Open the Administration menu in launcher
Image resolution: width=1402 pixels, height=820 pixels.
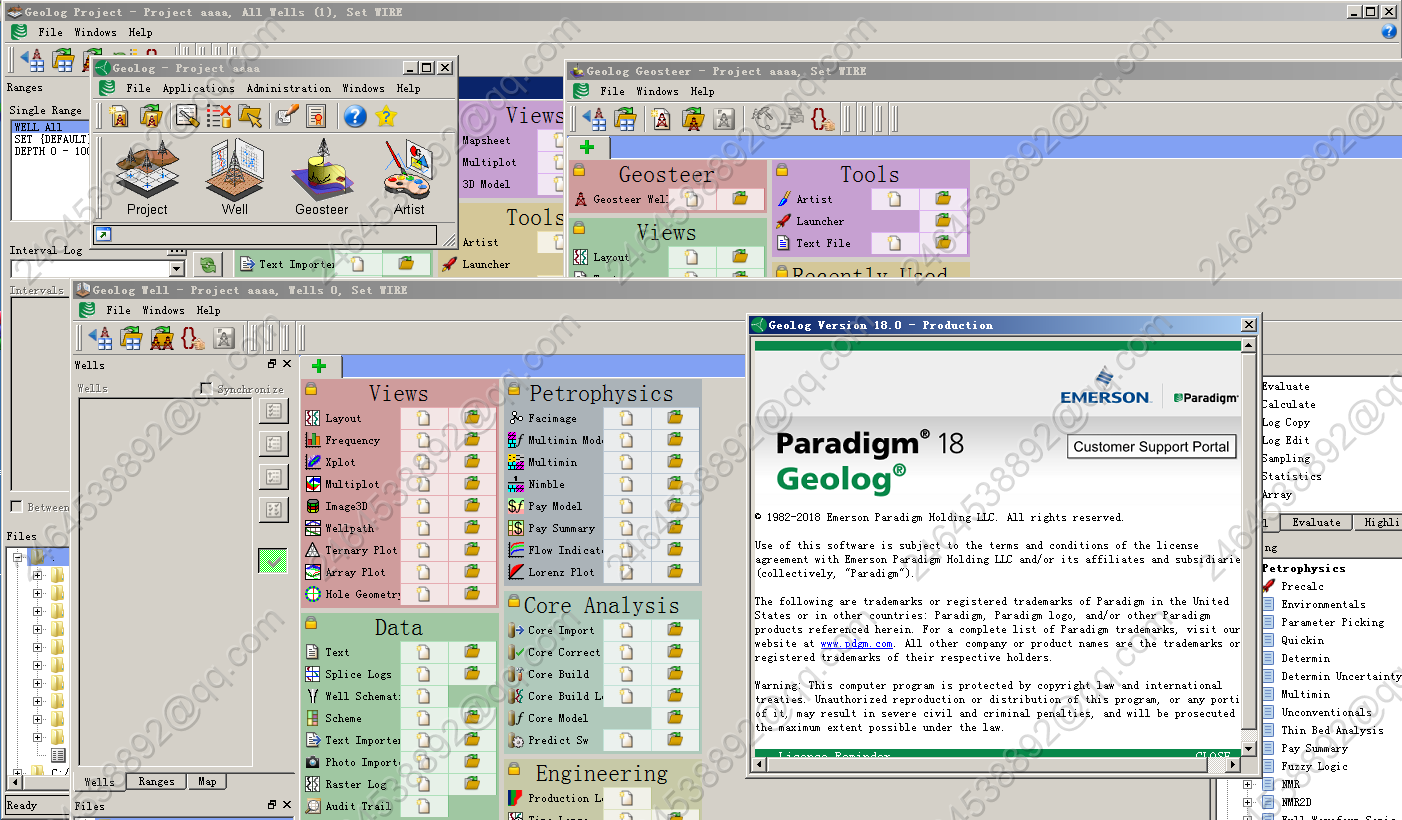click(x=288, y=88)
